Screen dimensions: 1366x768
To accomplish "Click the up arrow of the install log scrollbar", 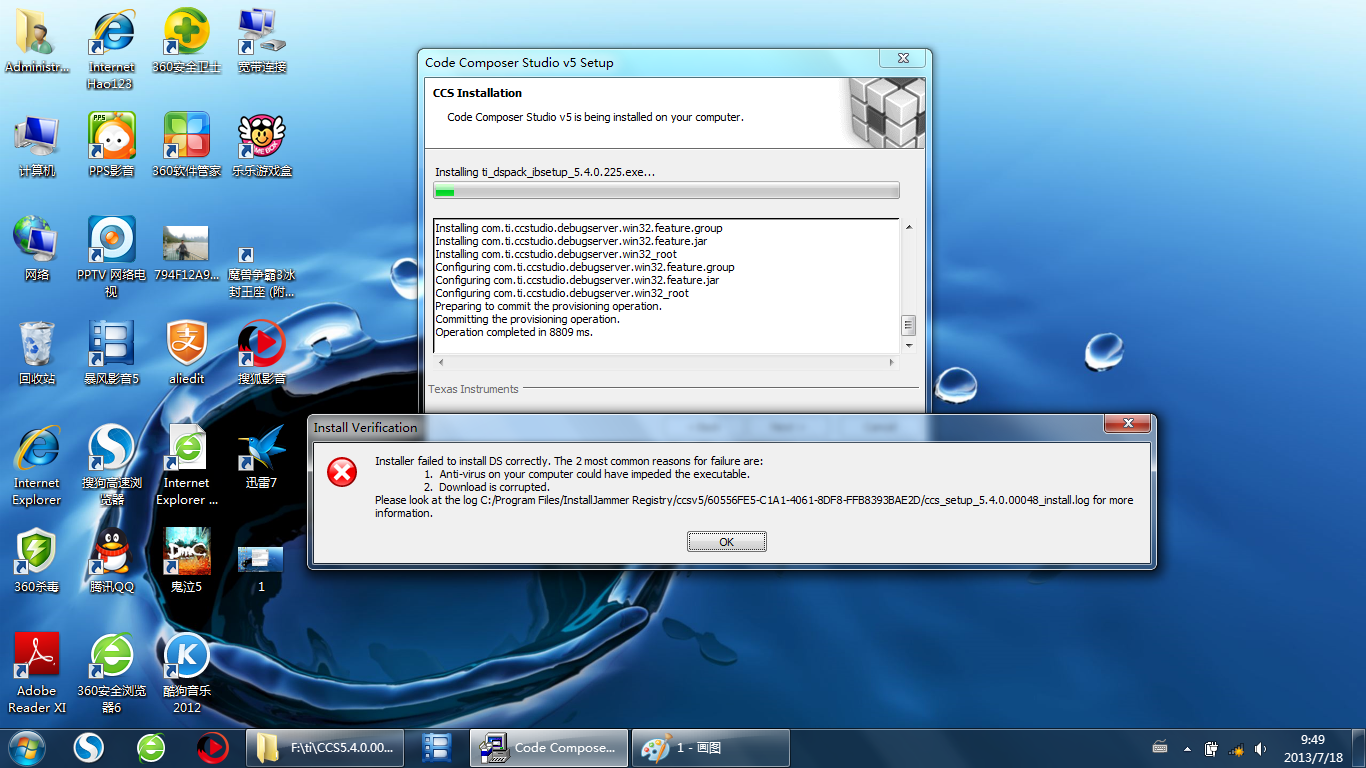I will [x=909, y=228].
